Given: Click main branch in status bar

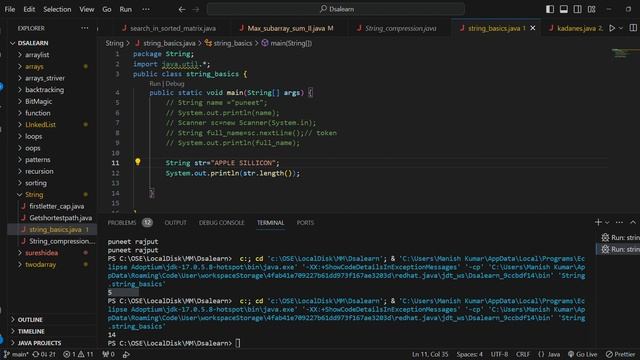Looking at the screenshot, I should click(16, 354).
